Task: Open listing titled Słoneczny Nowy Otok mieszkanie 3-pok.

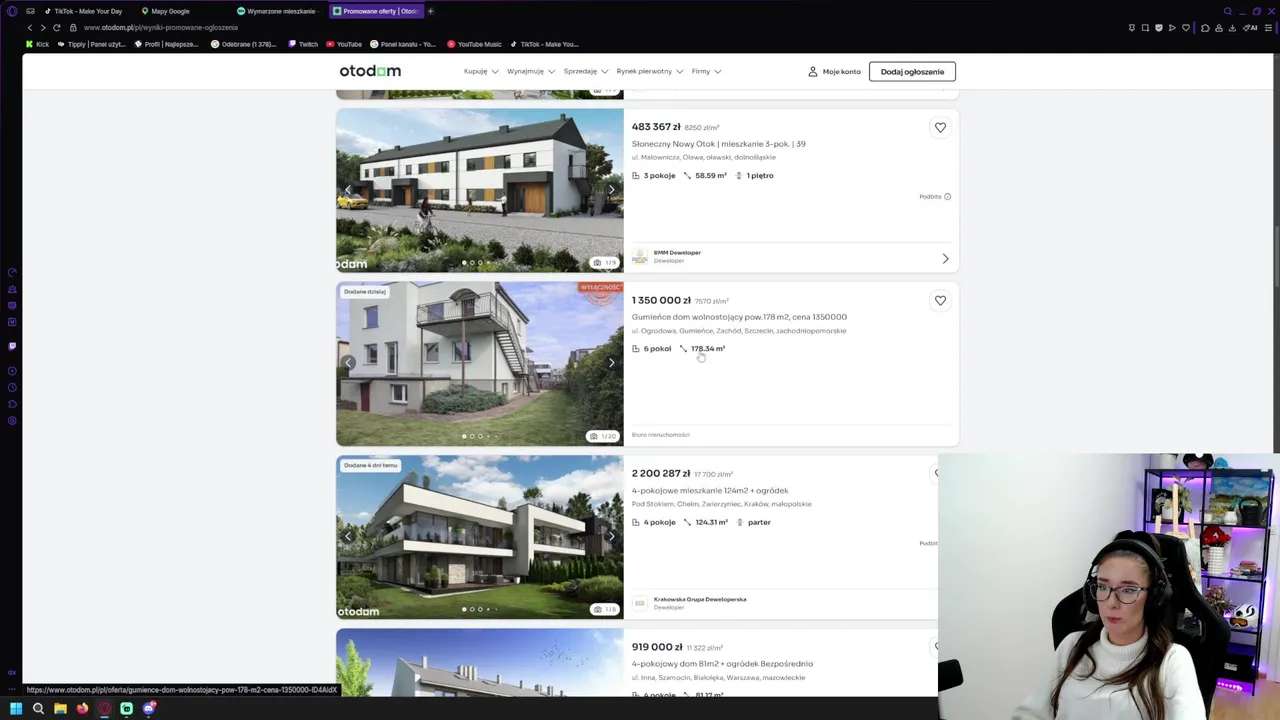Action: 718,144
